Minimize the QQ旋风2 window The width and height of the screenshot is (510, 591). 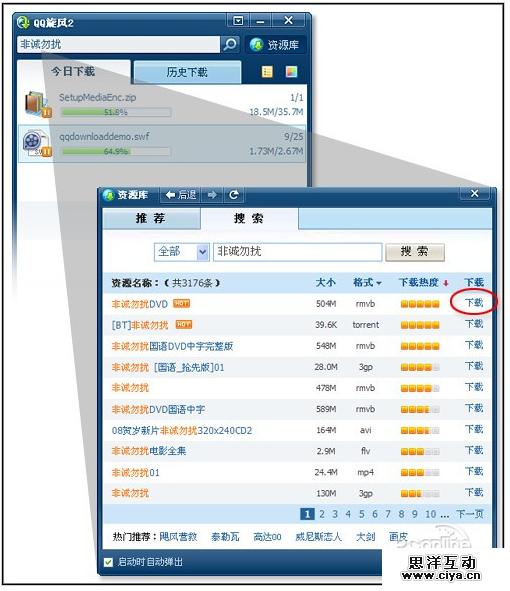tap(260, 21)
